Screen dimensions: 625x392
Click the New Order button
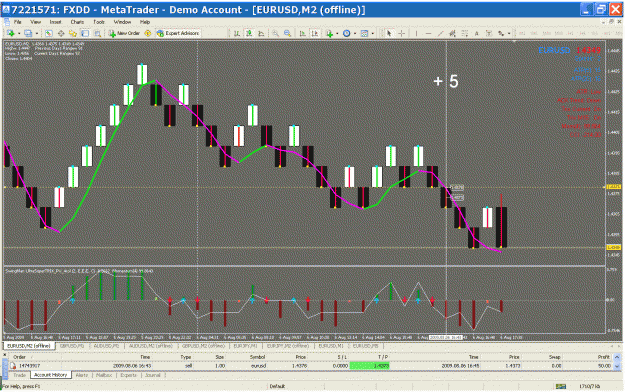[x=124, y=33]
